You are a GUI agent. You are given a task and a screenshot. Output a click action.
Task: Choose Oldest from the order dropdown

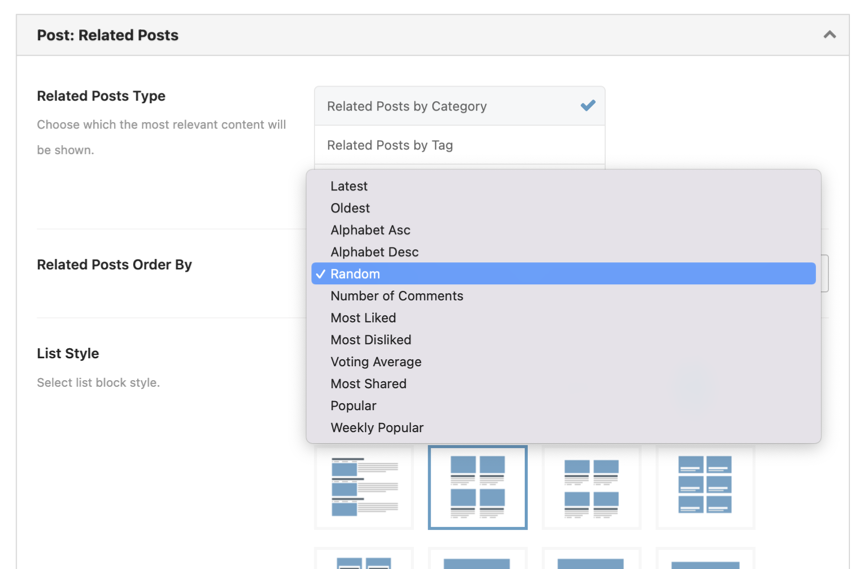pyautogui.click(x=563, y=208)
